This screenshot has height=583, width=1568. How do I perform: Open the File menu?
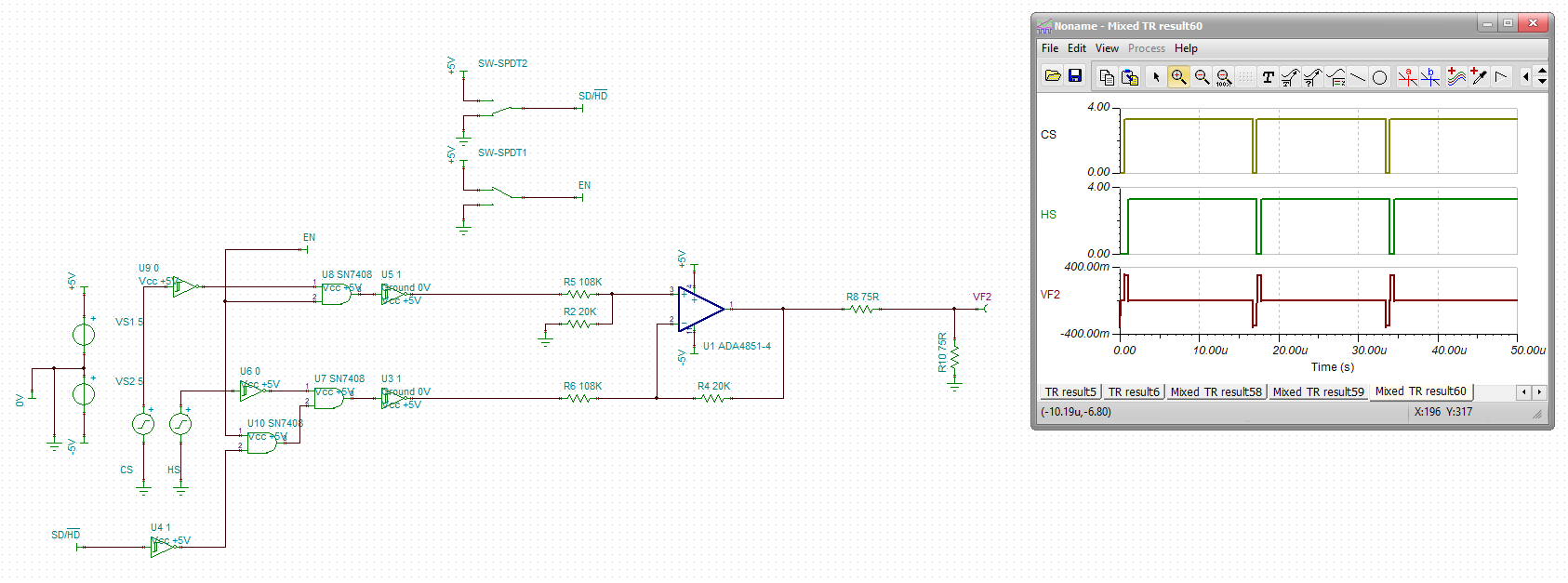tap(1050, 48)
